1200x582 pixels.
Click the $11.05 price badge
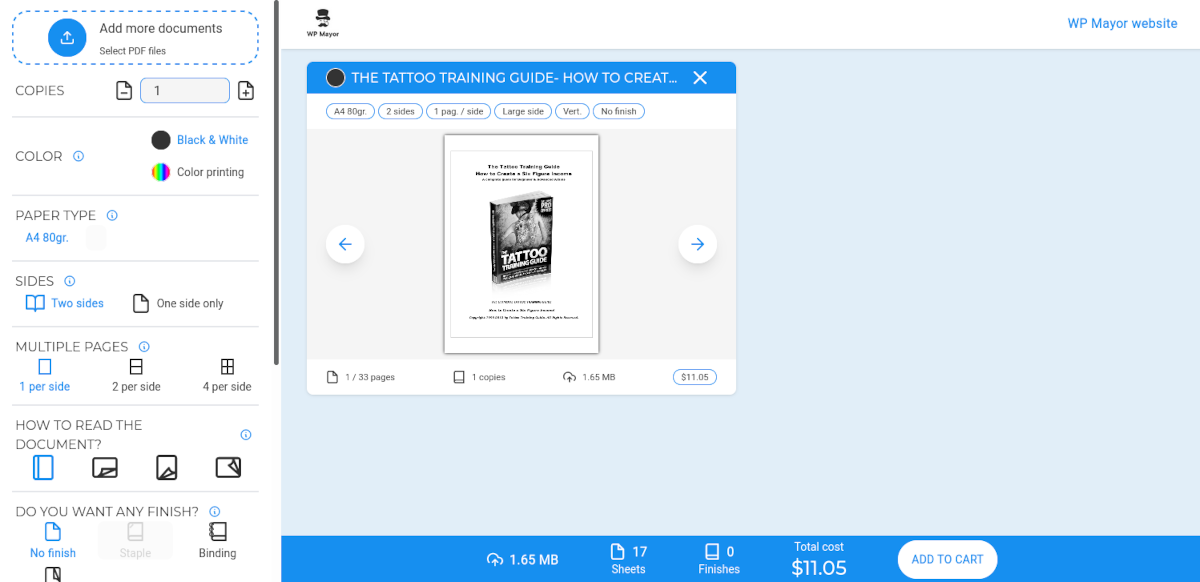(x=694, y=377)
